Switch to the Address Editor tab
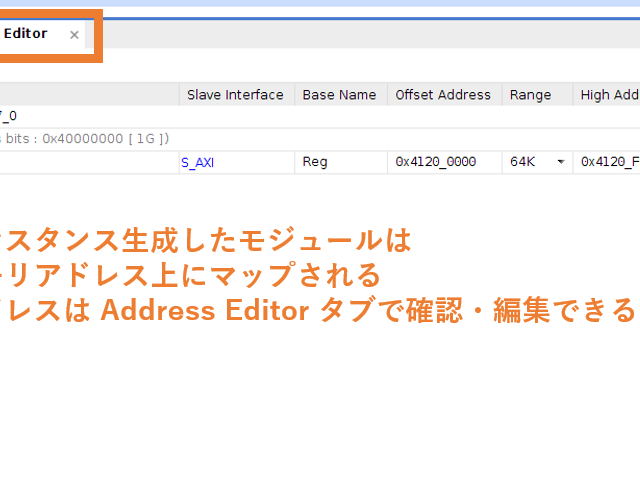 26,34
